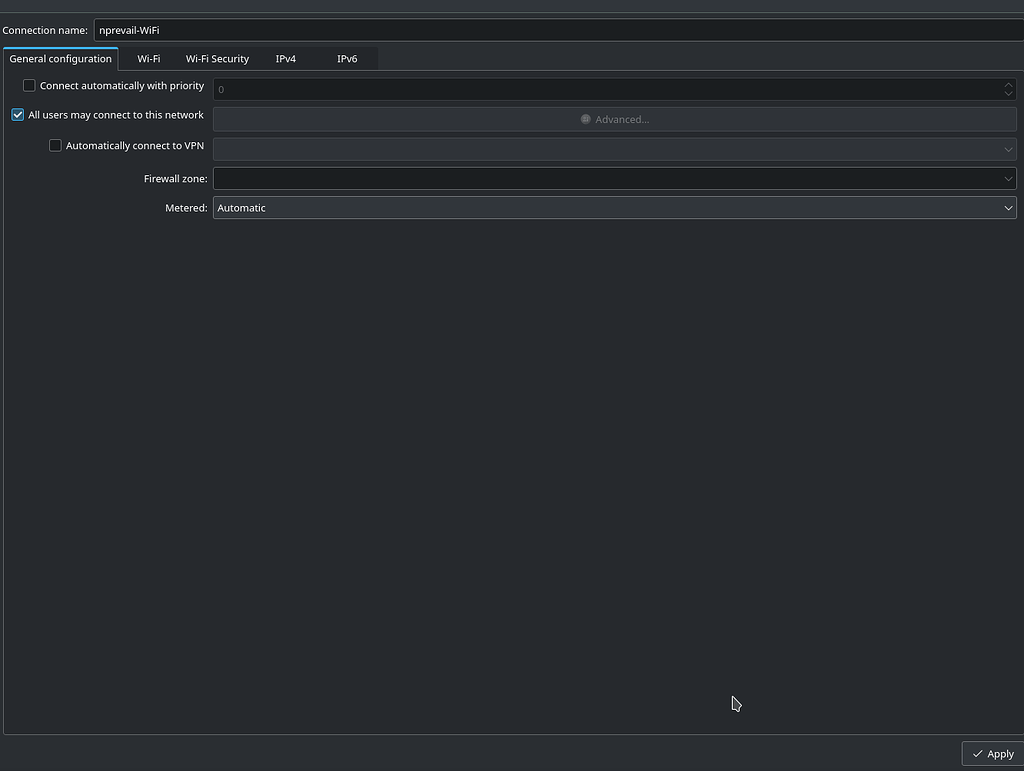Switch to the Wi-Fi tab
This screenshot has height=771, width=1024.
(148, 58)
